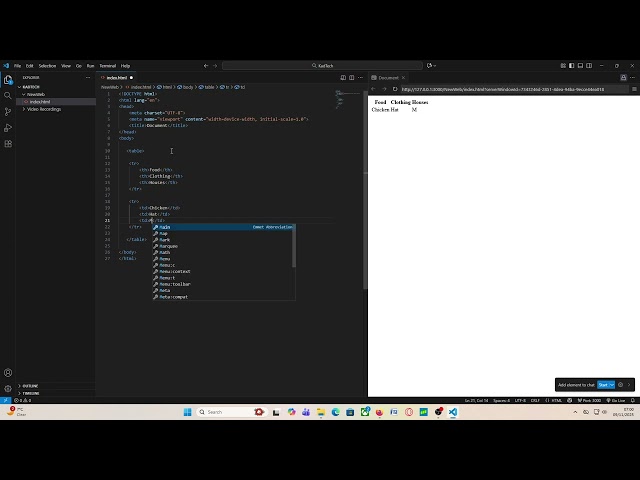640x480 pixels.
Task: Open the Edit menu
Action: pyautogui.click(x=29, y=65)
